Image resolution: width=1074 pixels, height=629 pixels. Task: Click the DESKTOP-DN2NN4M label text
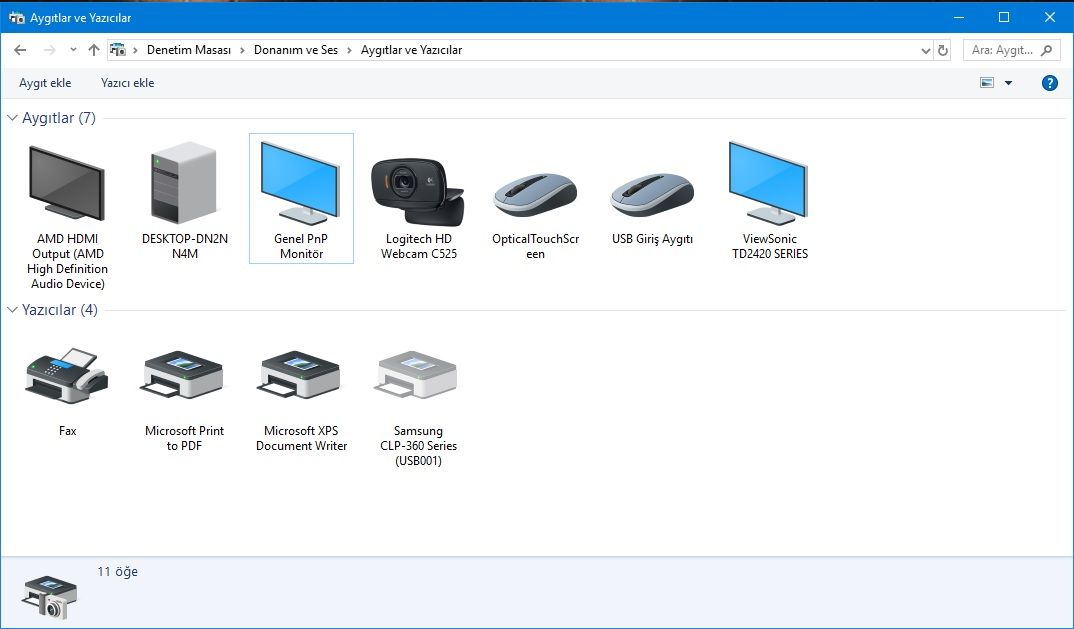(185, 246)
